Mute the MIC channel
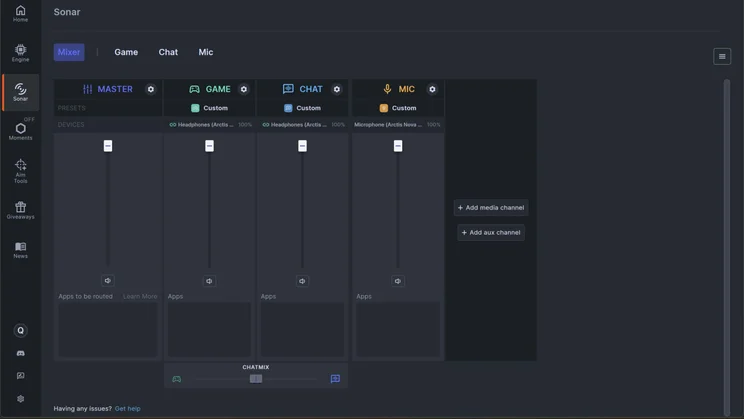This screenshot has height=419, width=744. tap(398, 281)
